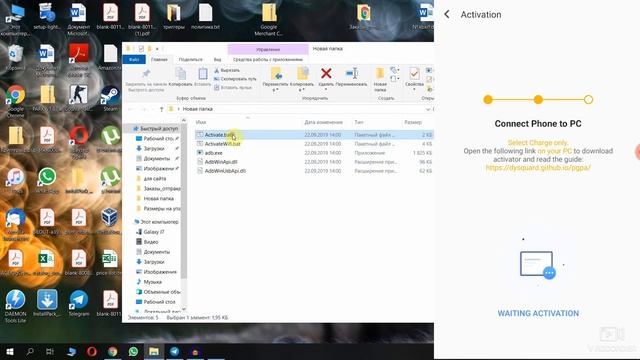Click the purple Manage contextual tab
This screenshot has height=360, width=640.
(268, 49)
